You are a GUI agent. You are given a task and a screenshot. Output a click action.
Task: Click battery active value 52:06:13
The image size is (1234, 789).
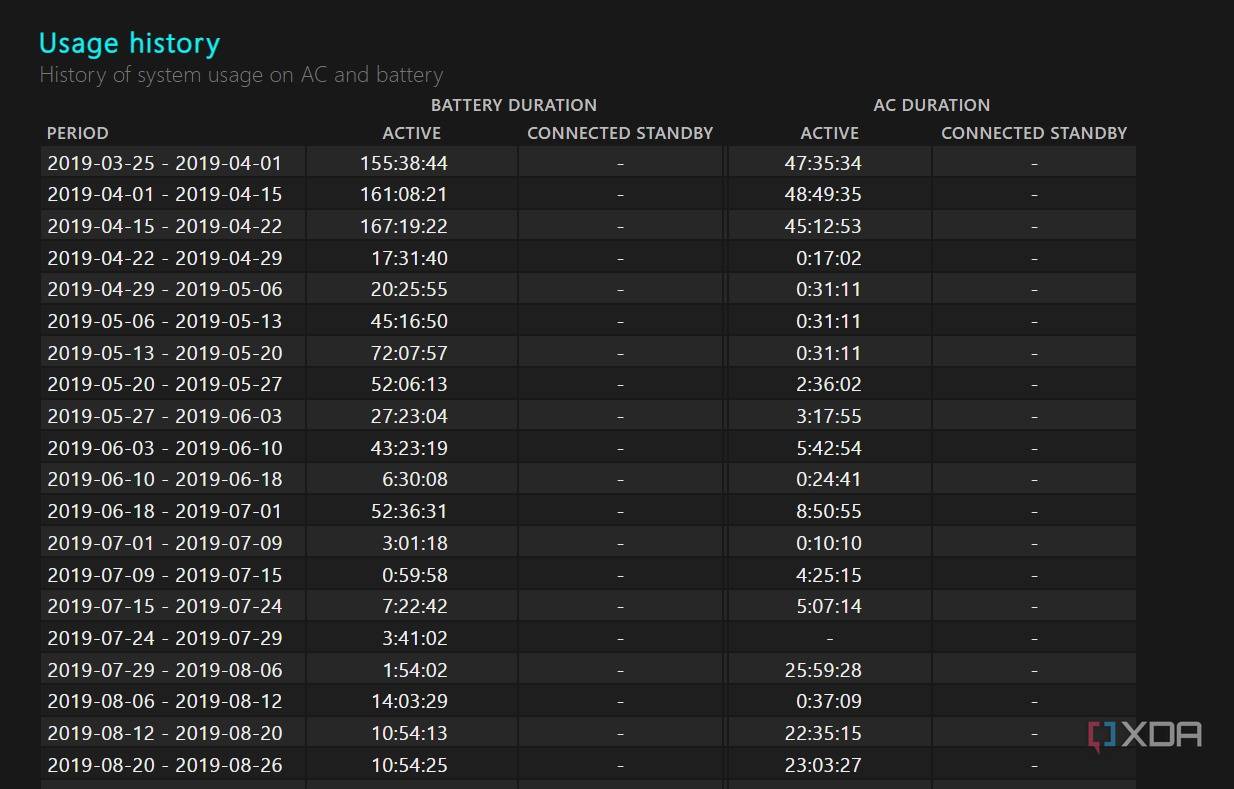410,384
